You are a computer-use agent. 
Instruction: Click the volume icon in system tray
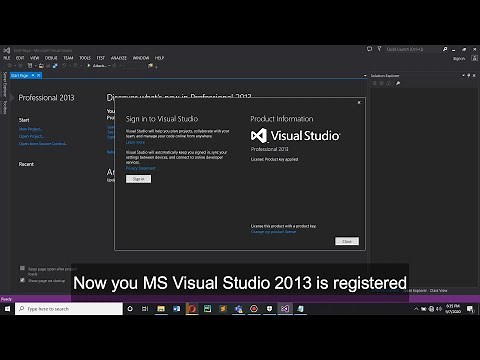tap(439, 309)
